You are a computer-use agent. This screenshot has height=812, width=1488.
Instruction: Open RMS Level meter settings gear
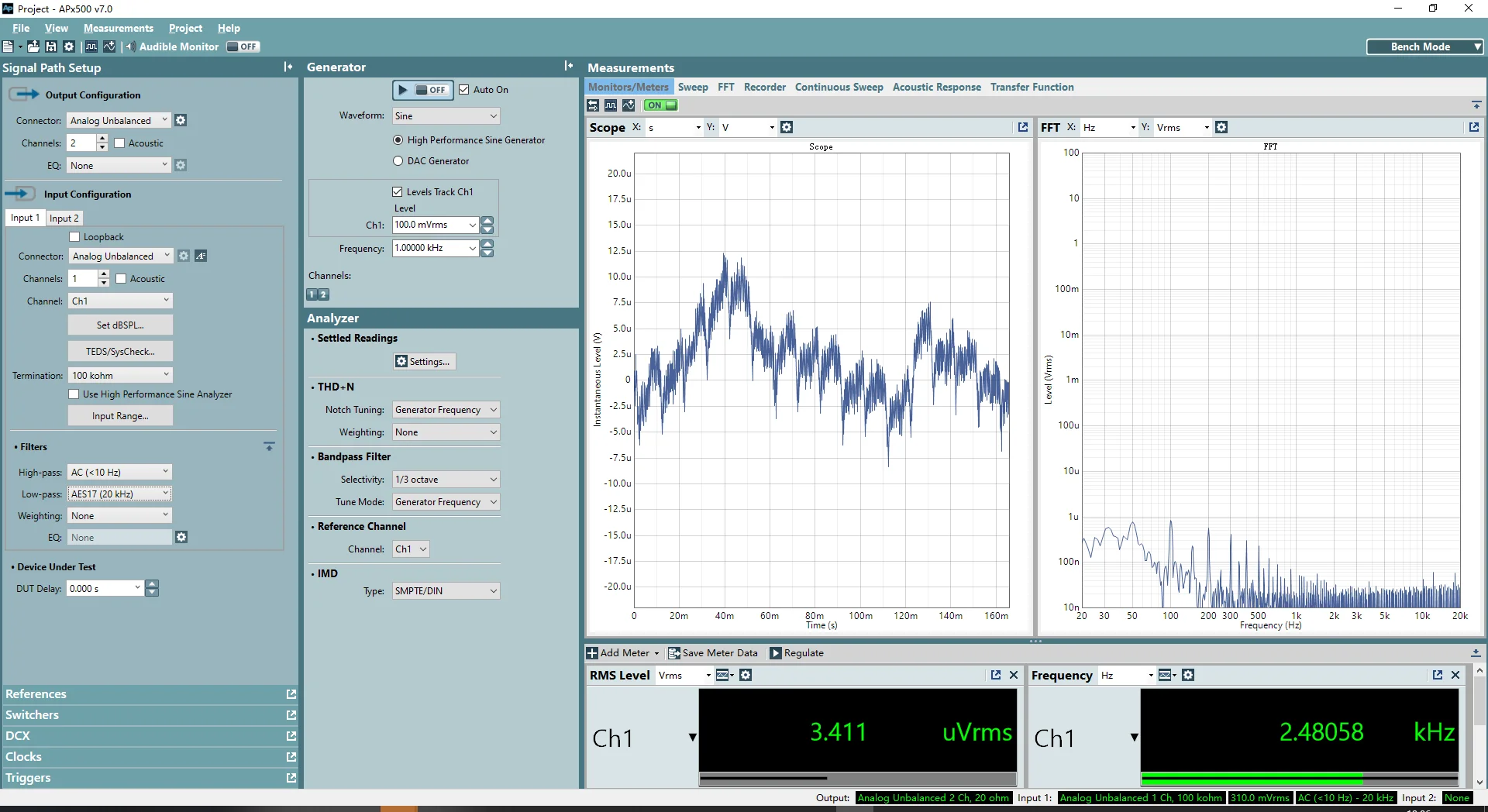746,675
